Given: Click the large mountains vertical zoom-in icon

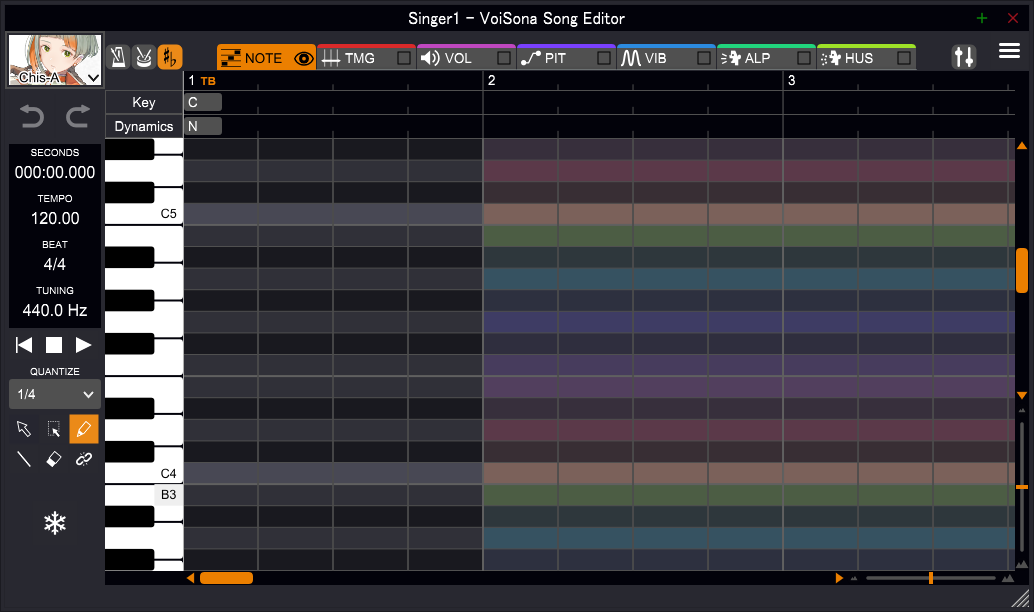Looking at the screenshot, I should (1022, 564).
